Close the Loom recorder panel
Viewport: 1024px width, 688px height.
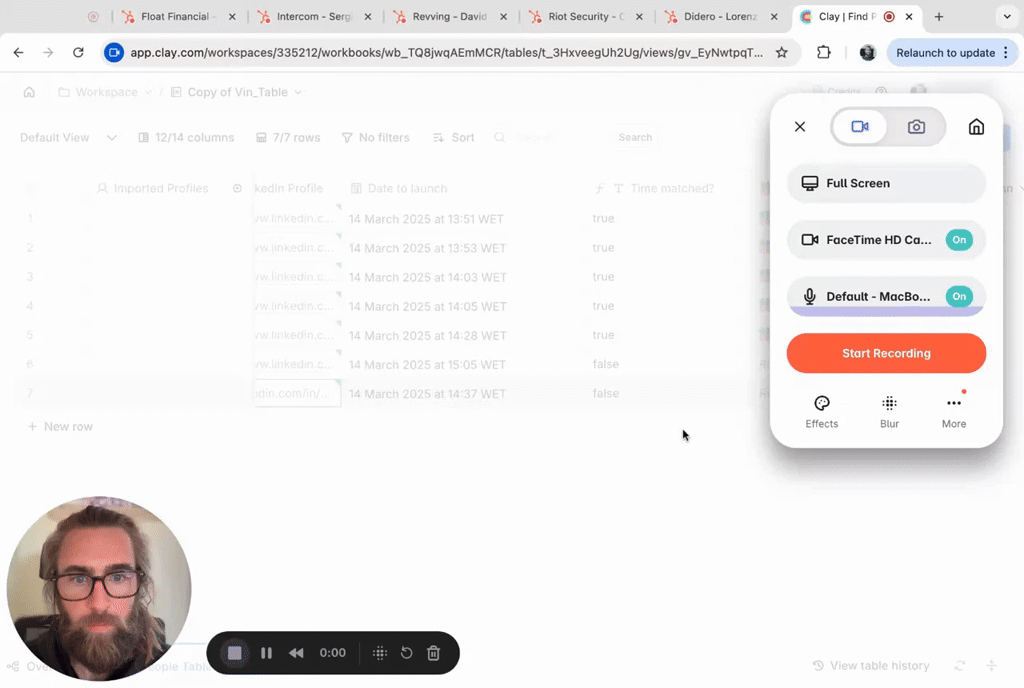800,127
